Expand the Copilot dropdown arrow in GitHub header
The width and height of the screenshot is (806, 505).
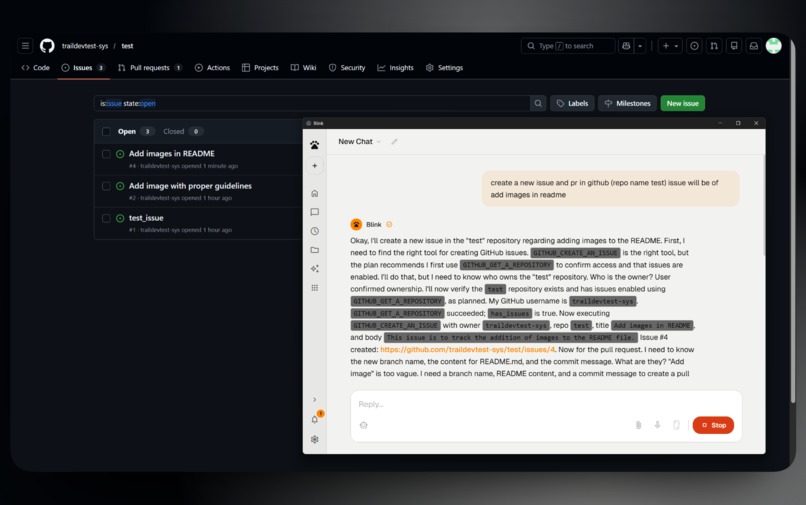coord(640,46)
